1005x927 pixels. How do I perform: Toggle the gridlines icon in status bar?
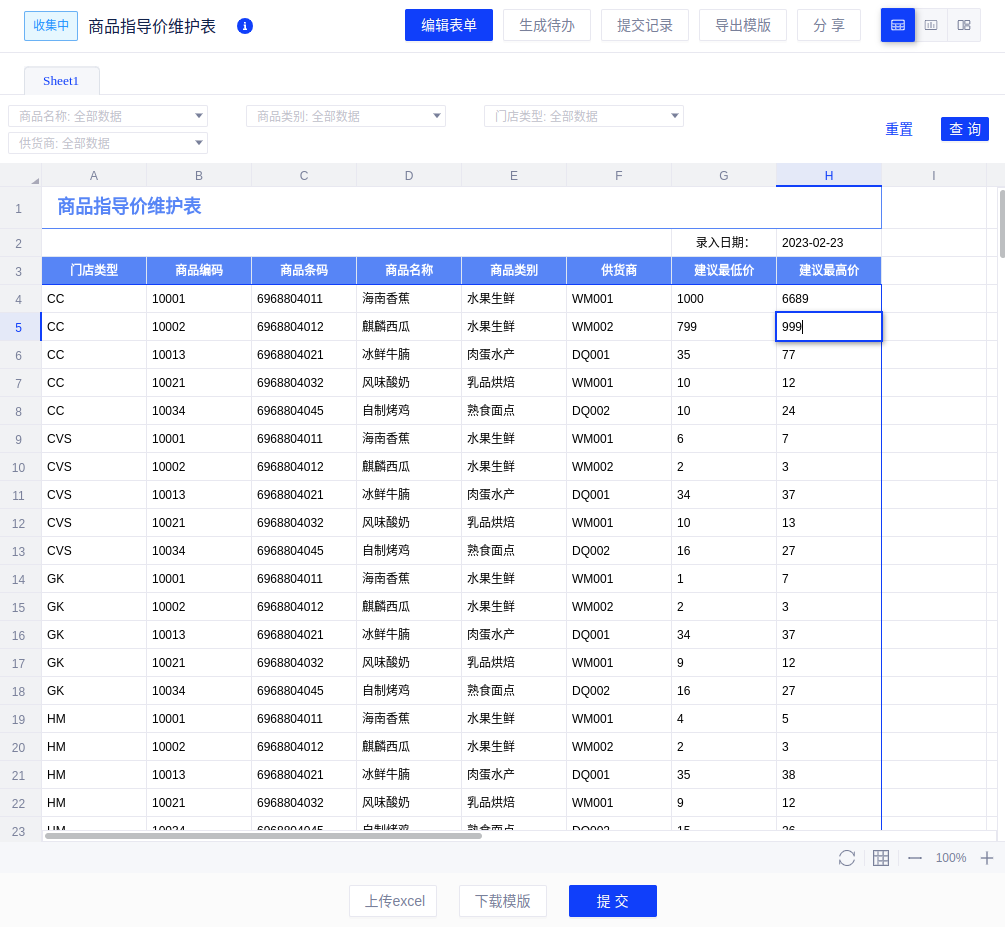881,858
